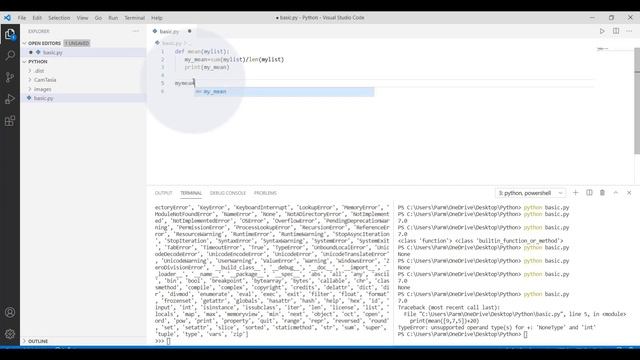Maximize panel size with up chevron
This screenshot has height=360, width=640.
tap(616, 193)
